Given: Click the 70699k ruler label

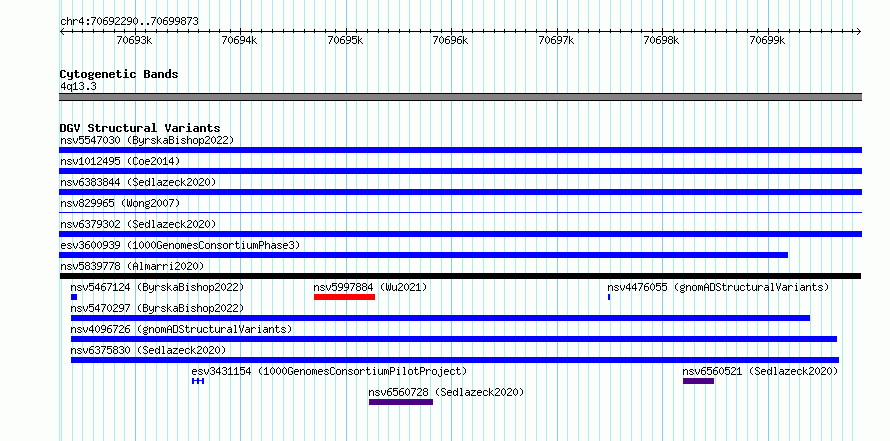Looking at the screenshot, I should (767, 40).
